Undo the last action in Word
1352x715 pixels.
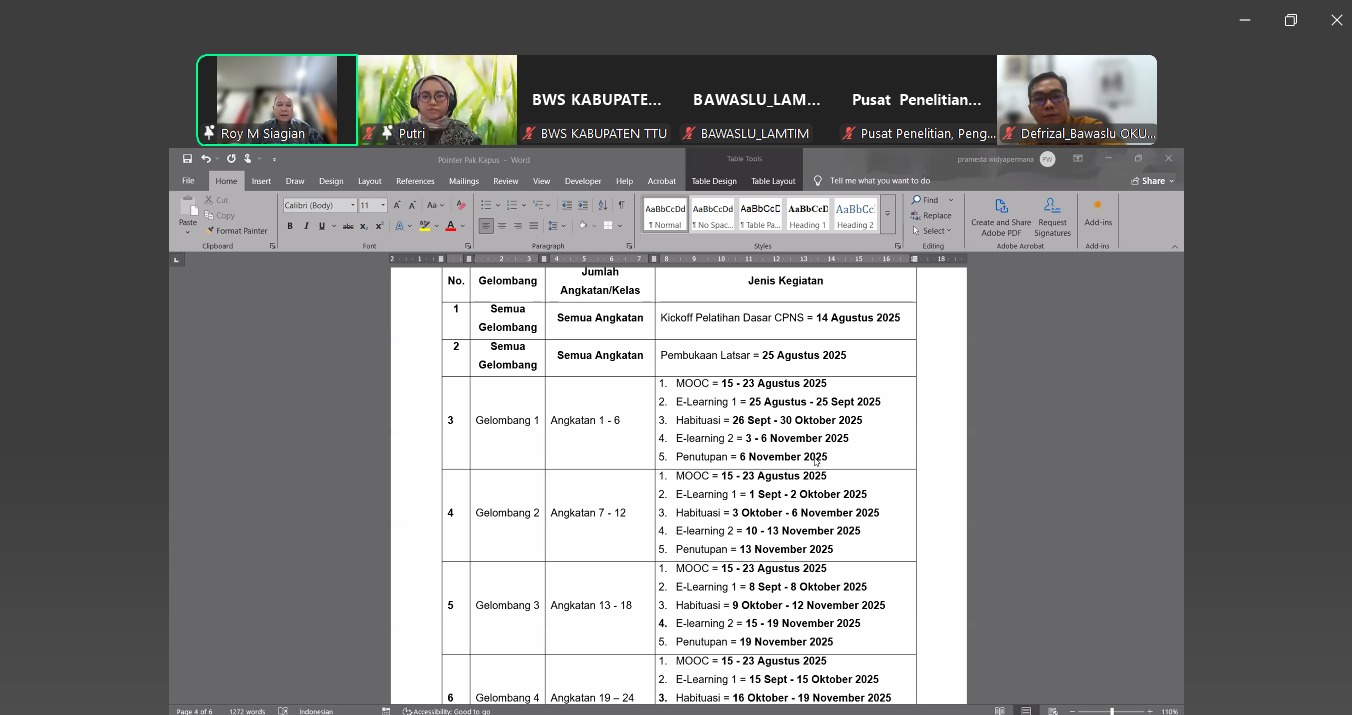[205, 159]
